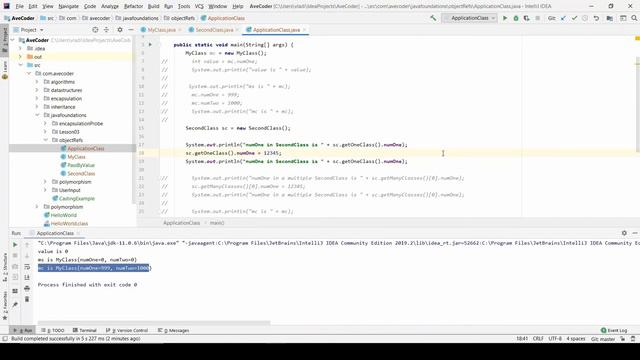Select SecondClass in the project tree
The width and height of the screenshot is (640, 360).
click(x=81, y=173)
